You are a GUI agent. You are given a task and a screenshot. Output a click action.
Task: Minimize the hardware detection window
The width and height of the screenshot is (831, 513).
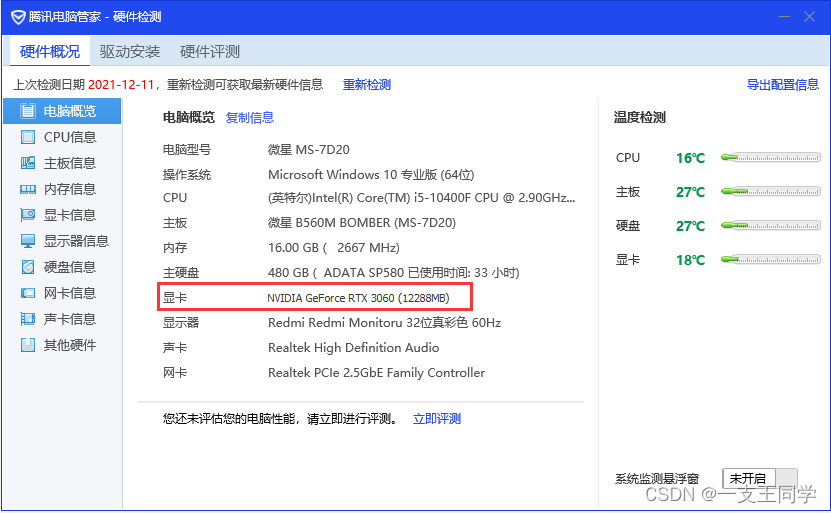(x=784, y=17)
